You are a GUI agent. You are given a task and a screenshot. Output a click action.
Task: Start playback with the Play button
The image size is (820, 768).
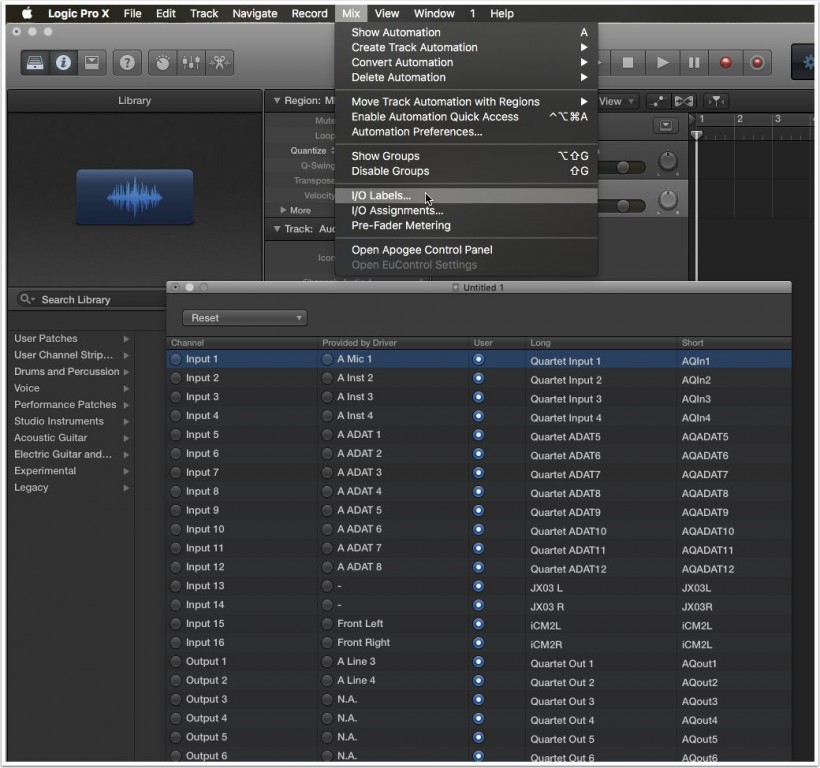pos(663,63)
